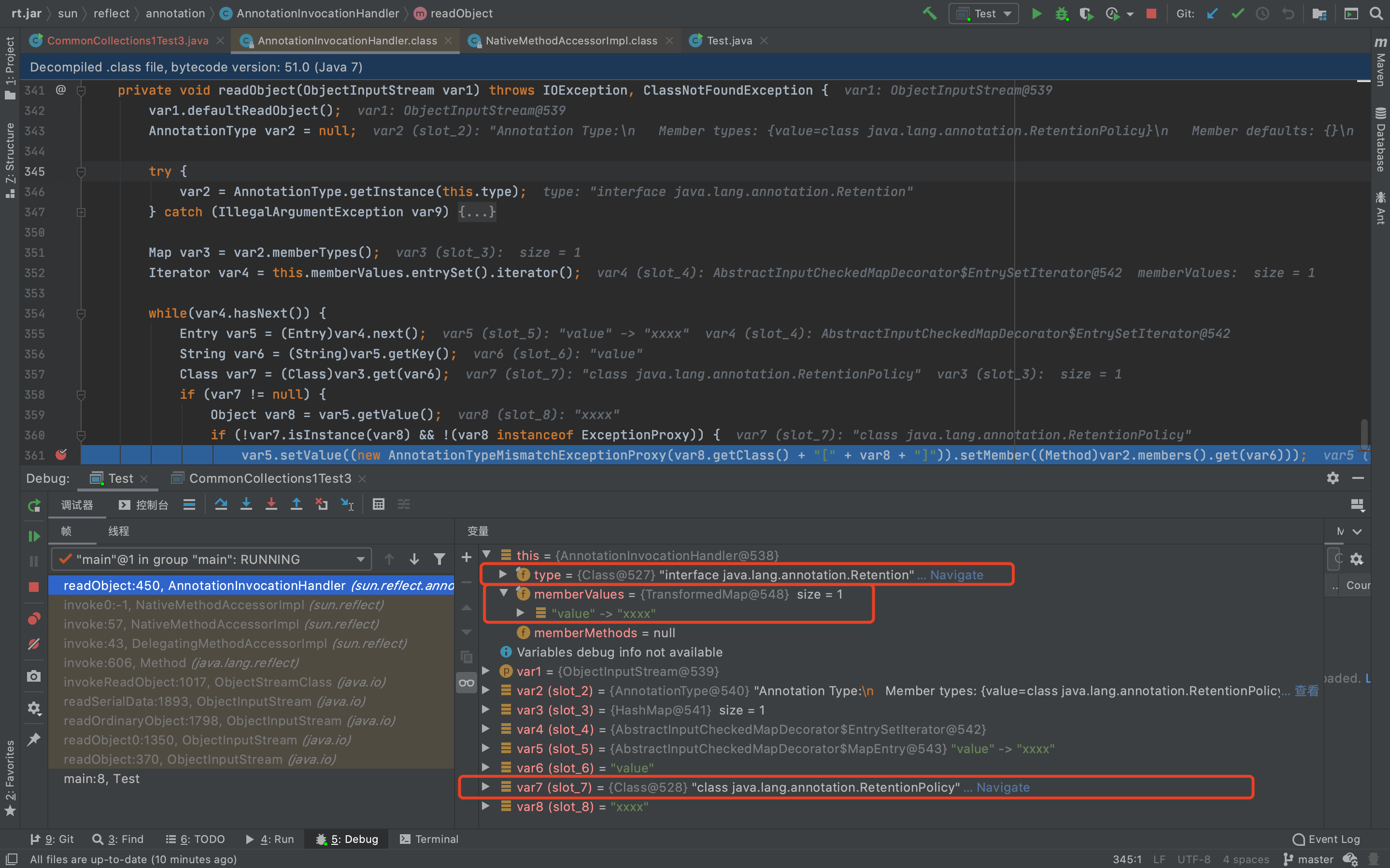Click the View Breakpoints red circles icon
1390x868 pixels.
tap(34, 619)
